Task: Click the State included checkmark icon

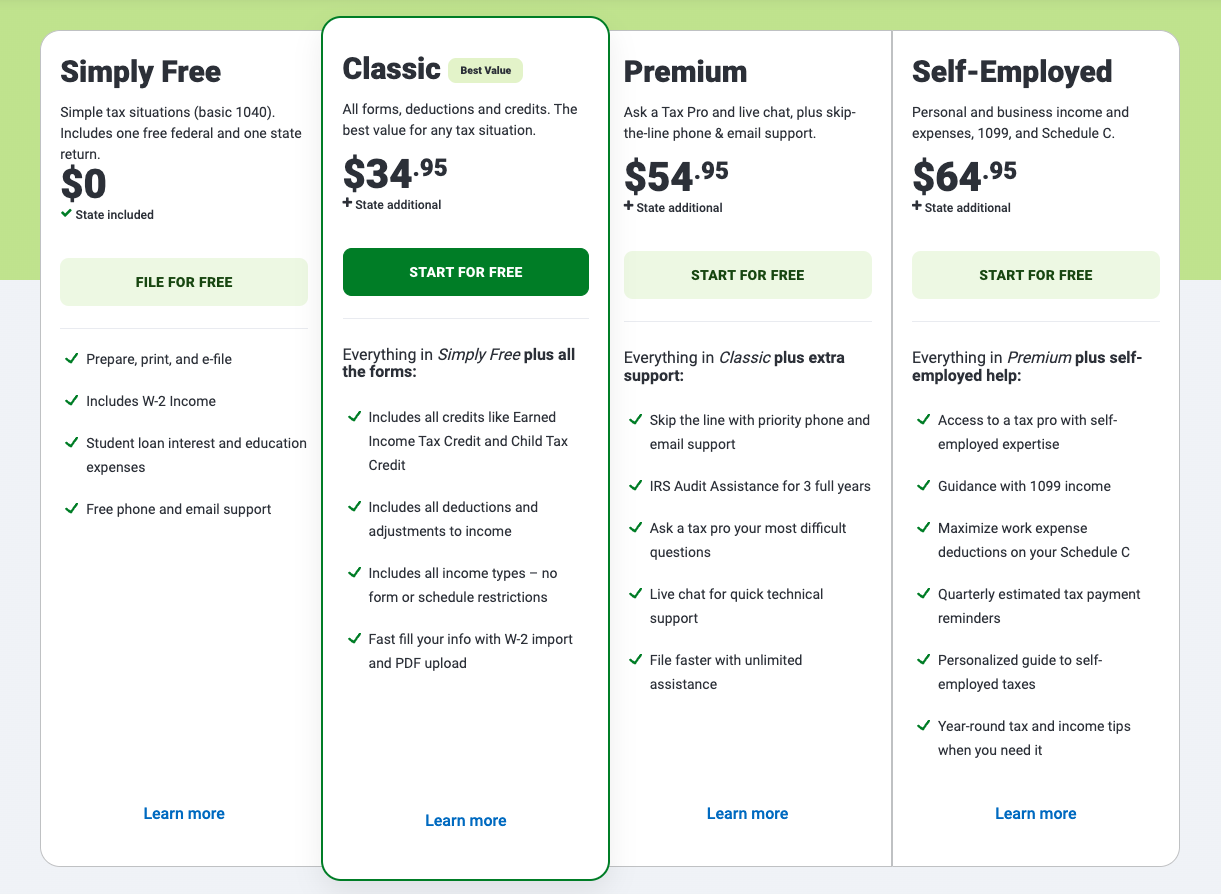Action: (66, 213)
